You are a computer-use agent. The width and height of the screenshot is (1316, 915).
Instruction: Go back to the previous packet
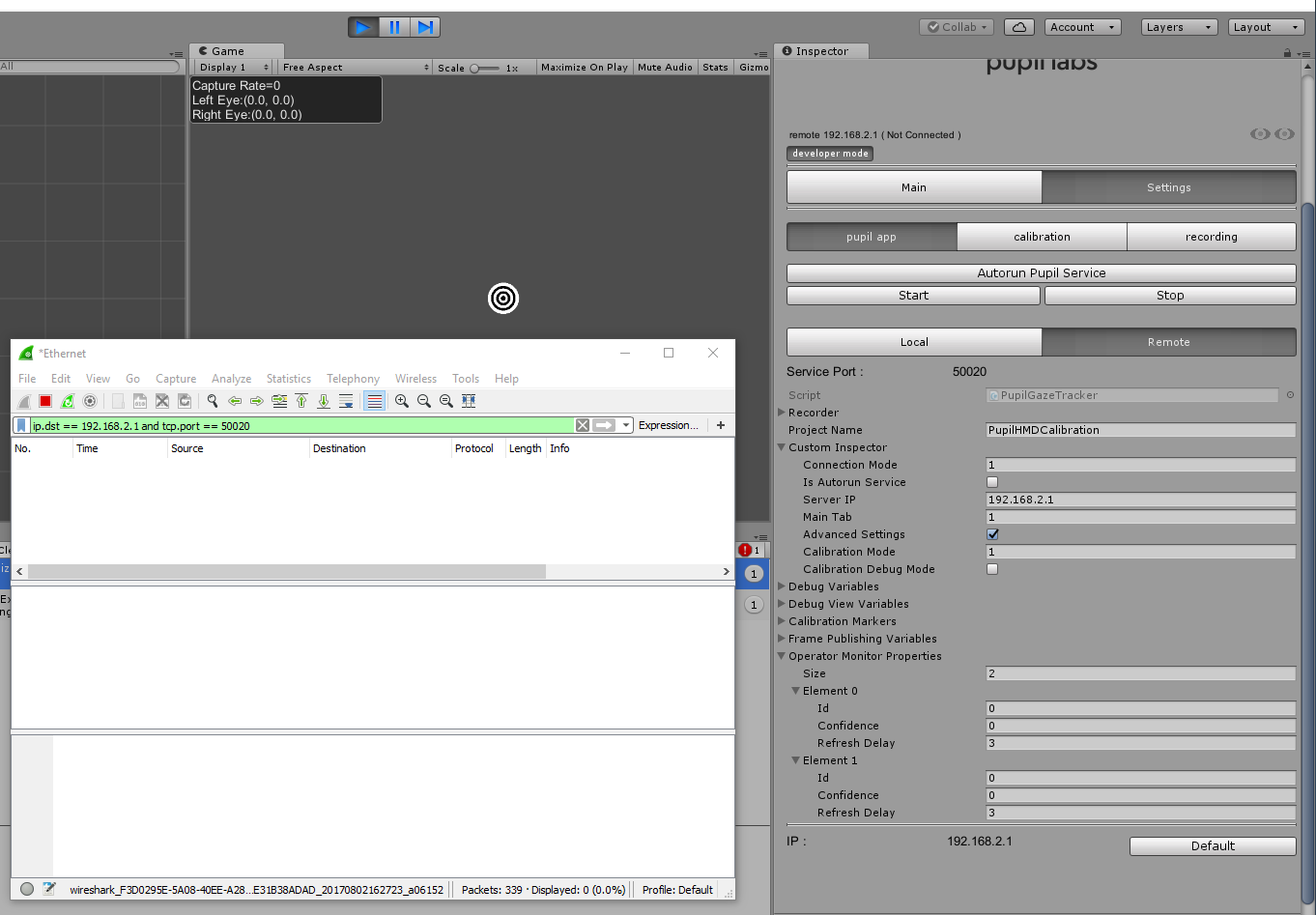click(235, 401)
